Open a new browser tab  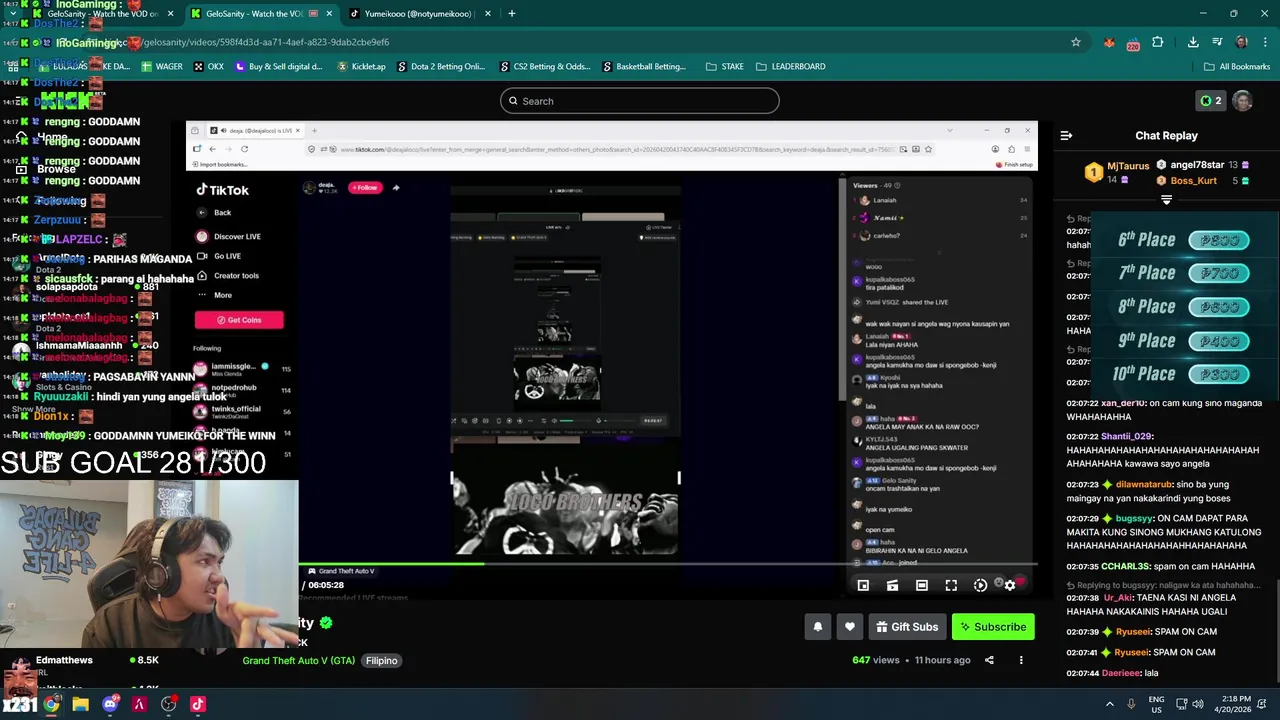click(511, 14)
